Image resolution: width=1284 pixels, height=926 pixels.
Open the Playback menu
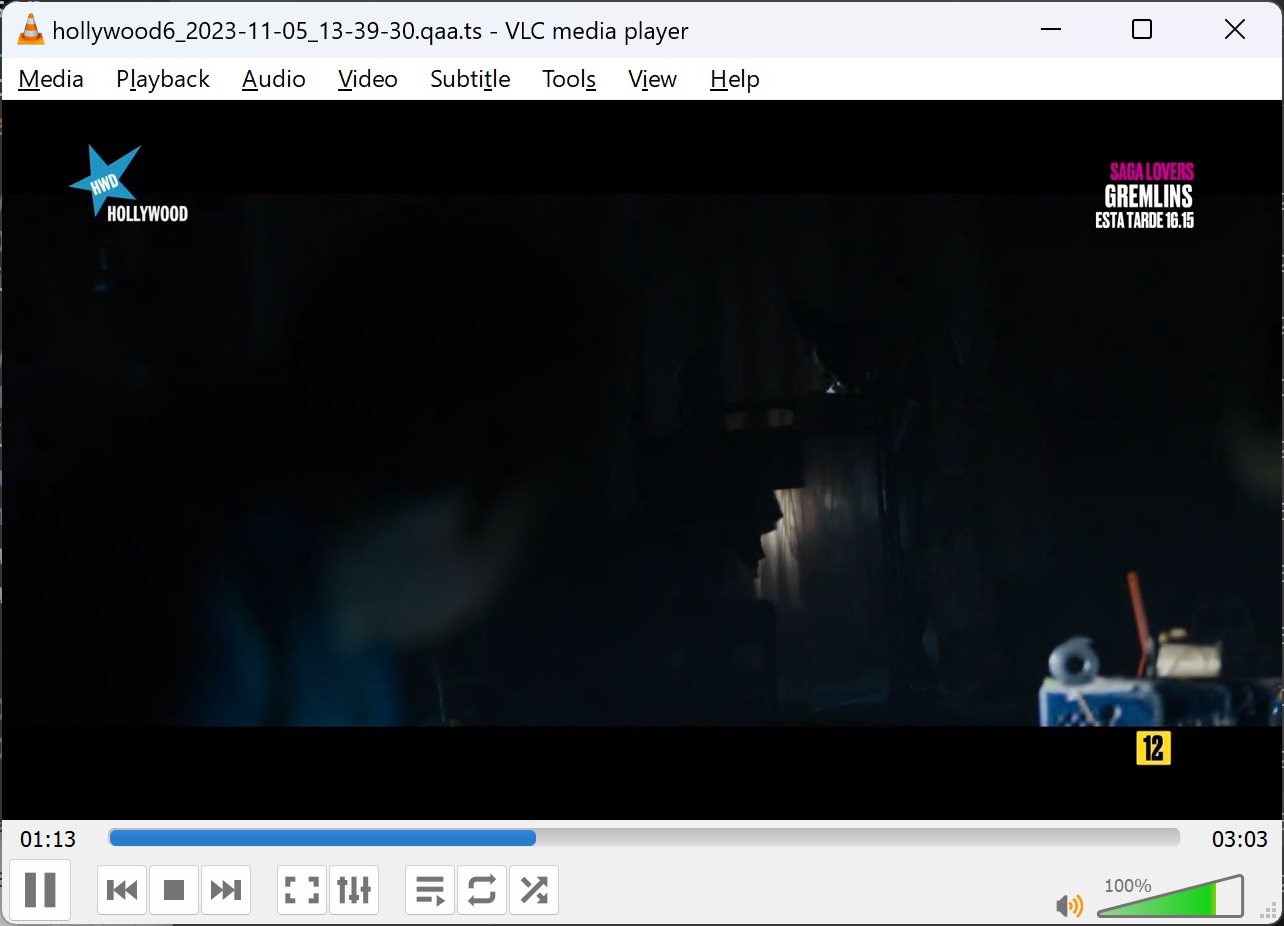pyautogui.click(x=163, y=79)
